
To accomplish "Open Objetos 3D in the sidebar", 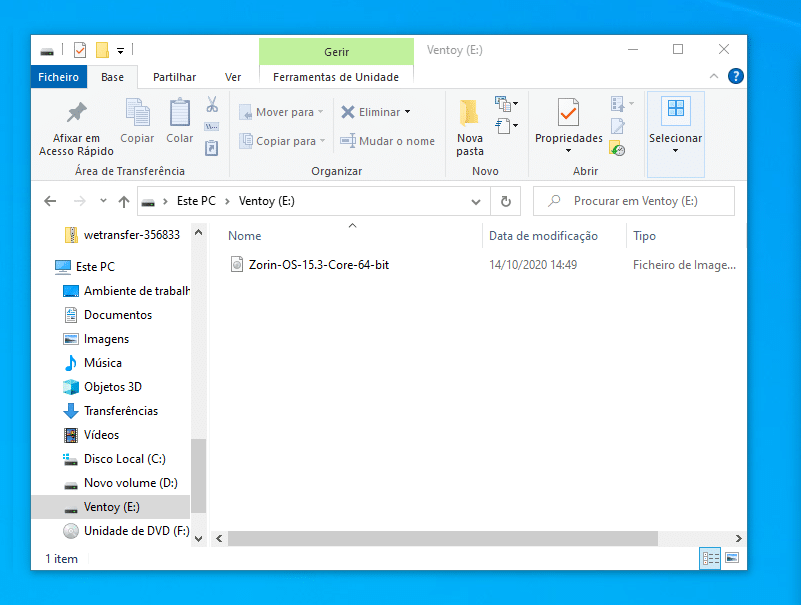I will [102, 387].
